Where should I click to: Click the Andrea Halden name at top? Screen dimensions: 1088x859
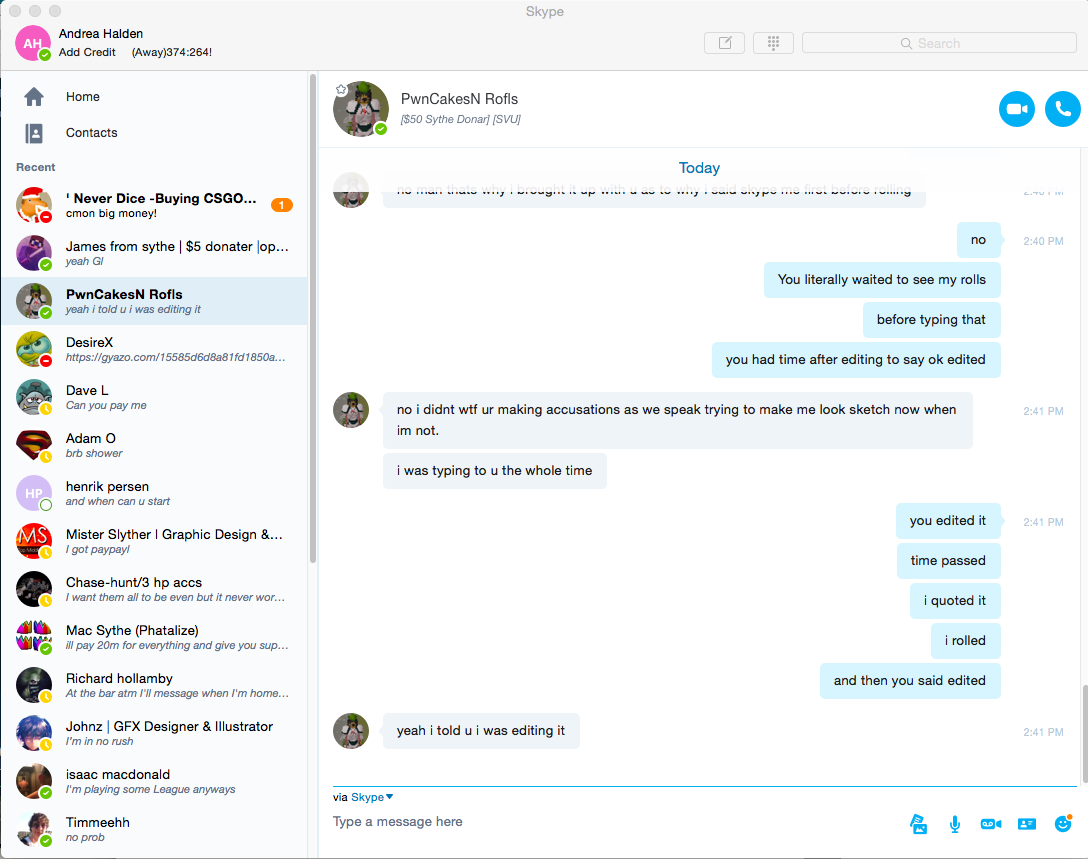(101, 33)
